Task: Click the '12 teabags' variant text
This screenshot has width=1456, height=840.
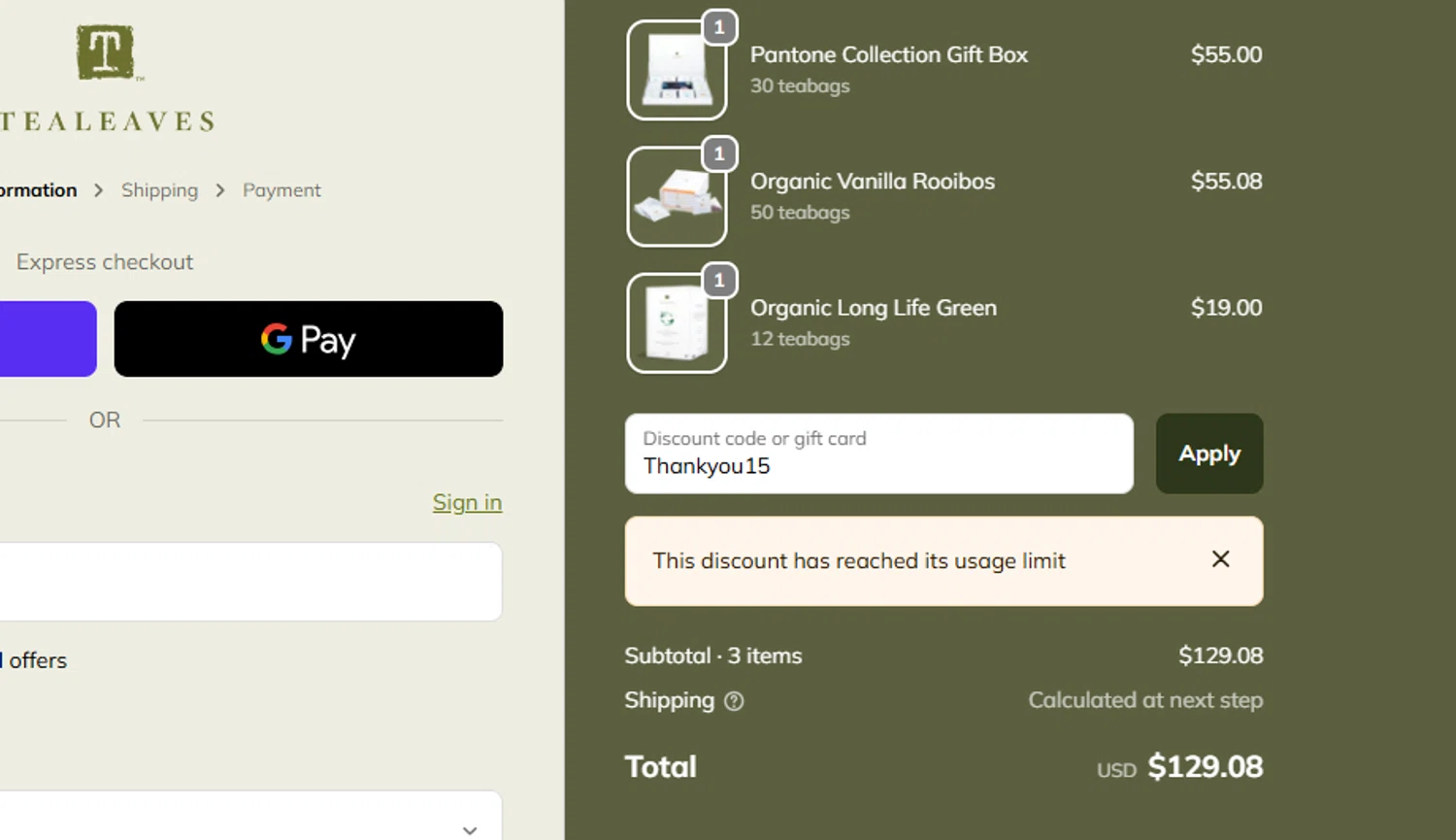Action: pos(800,339)
